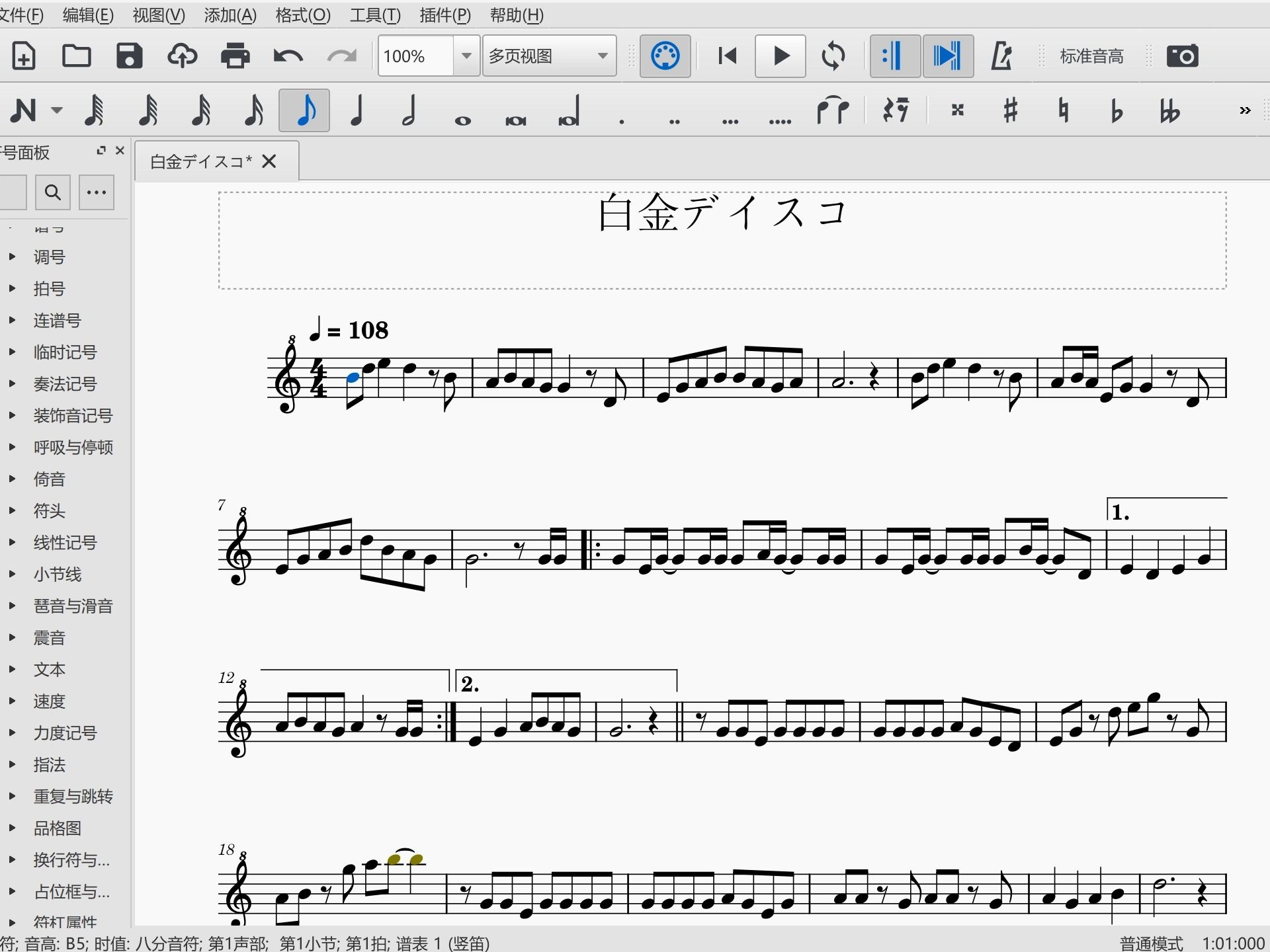This screenshot has width=1270, height=952.
Task: Open 编辑 menu
Action: coord(88,15)
